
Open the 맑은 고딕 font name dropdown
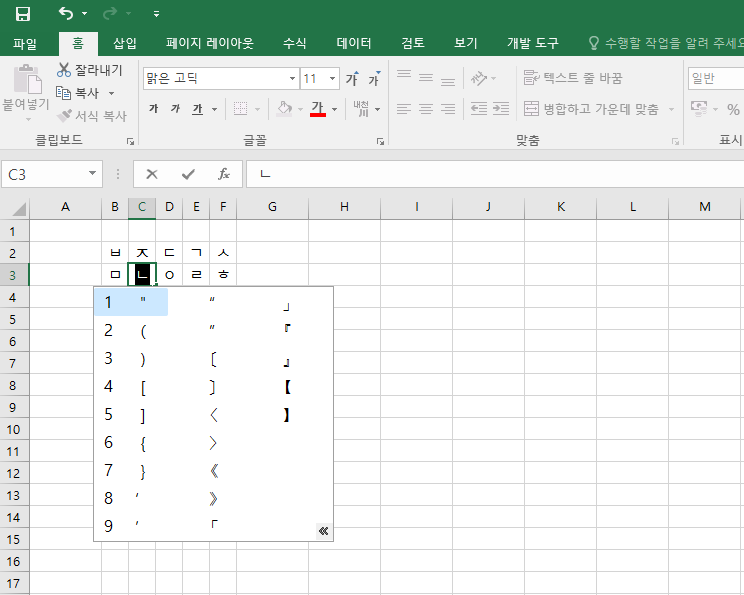point(292,78)
